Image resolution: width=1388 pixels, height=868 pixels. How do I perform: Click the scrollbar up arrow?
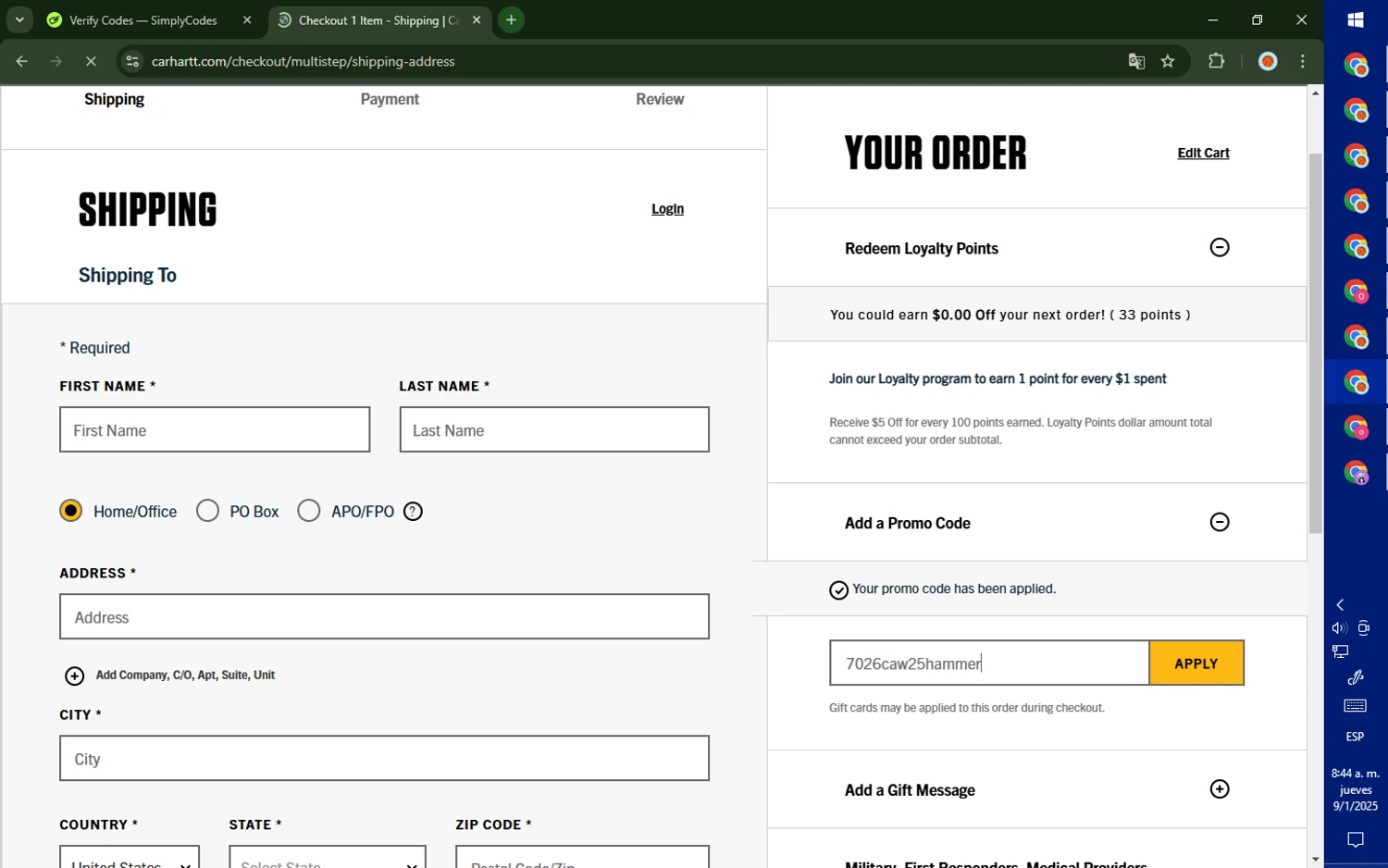(x=1315, y=93)
